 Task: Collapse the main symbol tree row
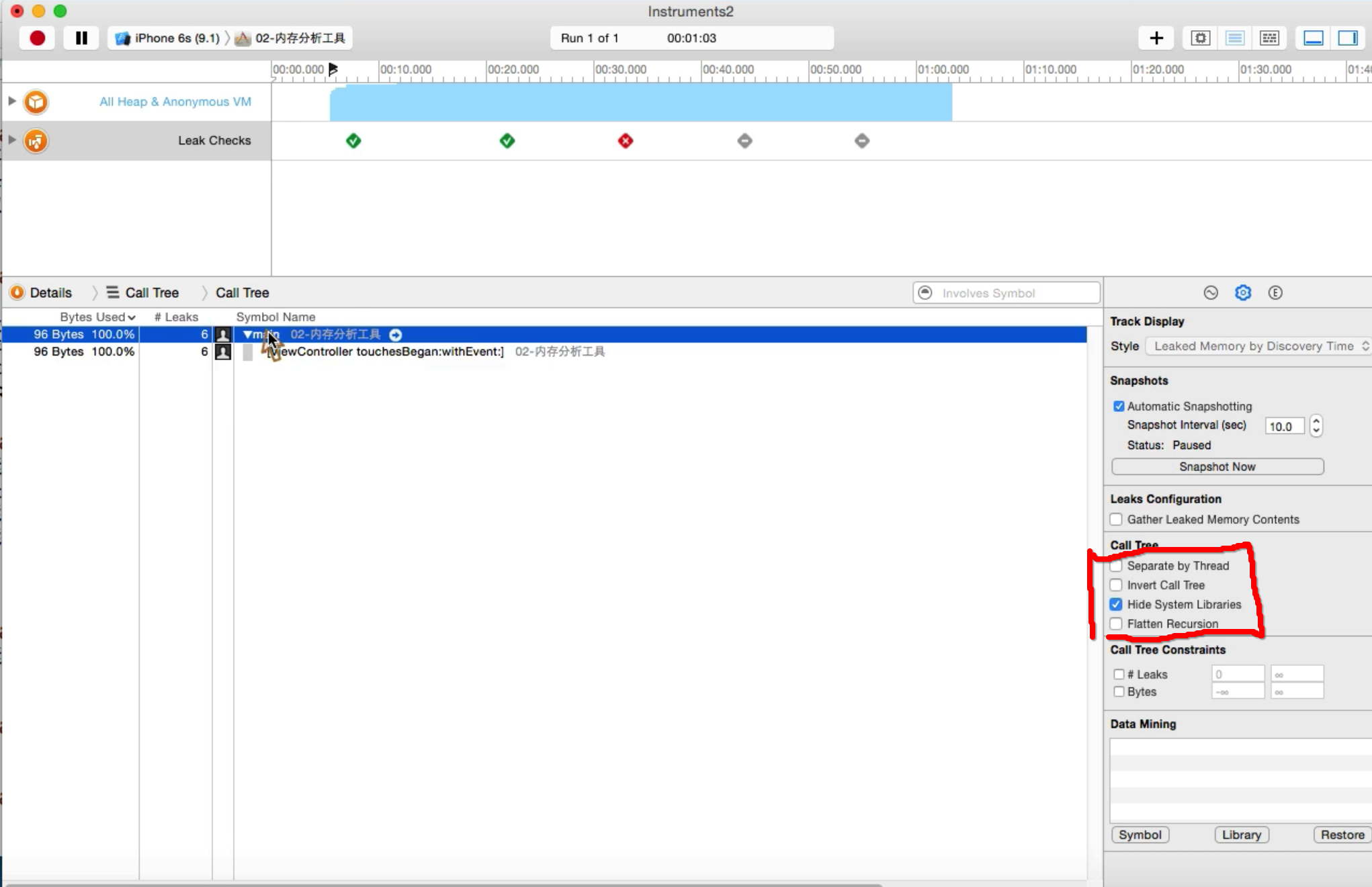point(247,335)
